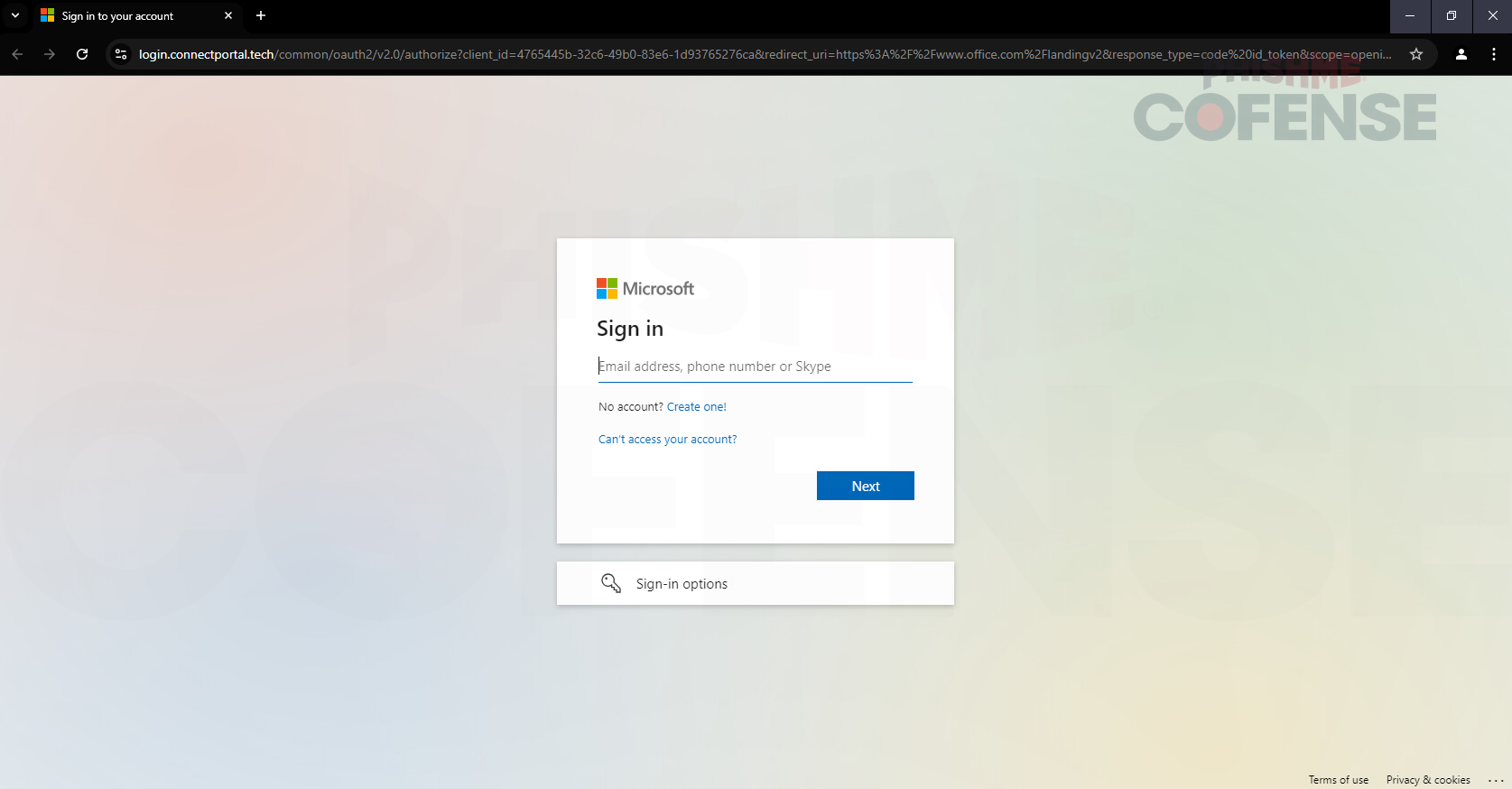Open 'Can't access your account?' link
Viewport: 1512px width, 789px height.
pos(667,440)
